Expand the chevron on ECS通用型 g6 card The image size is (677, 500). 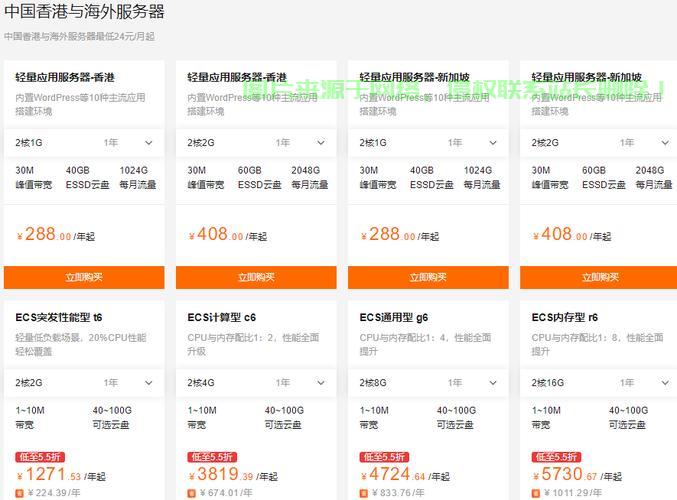[493, 383]
